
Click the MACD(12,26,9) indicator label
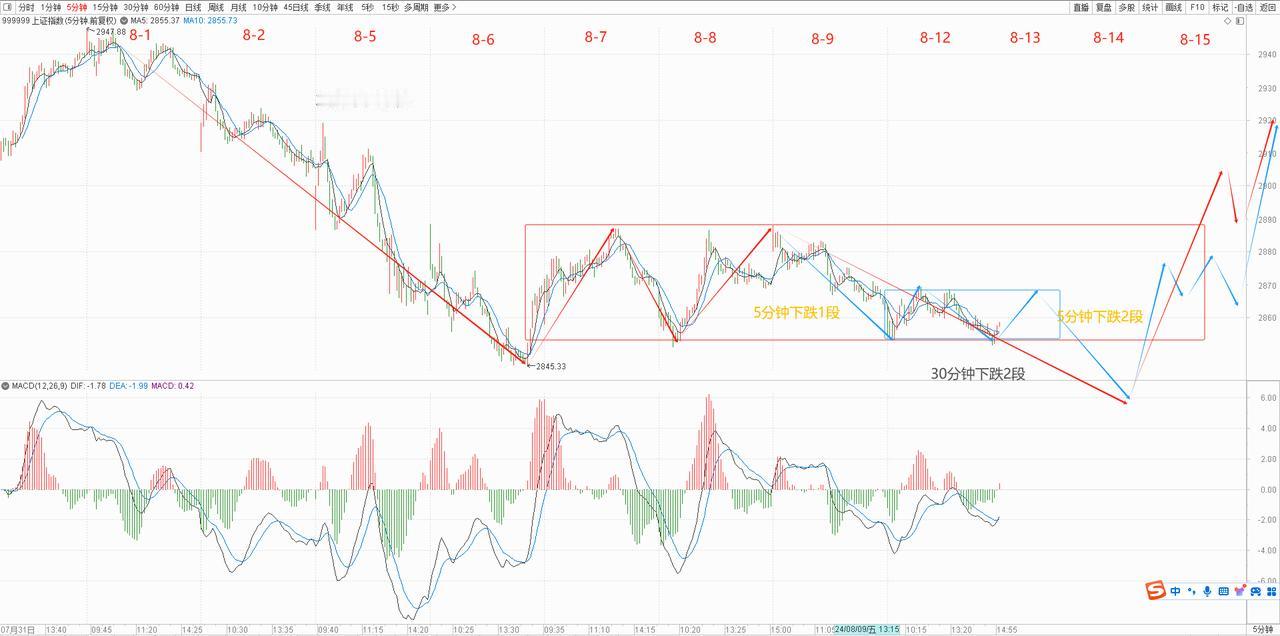click(38, 385)
